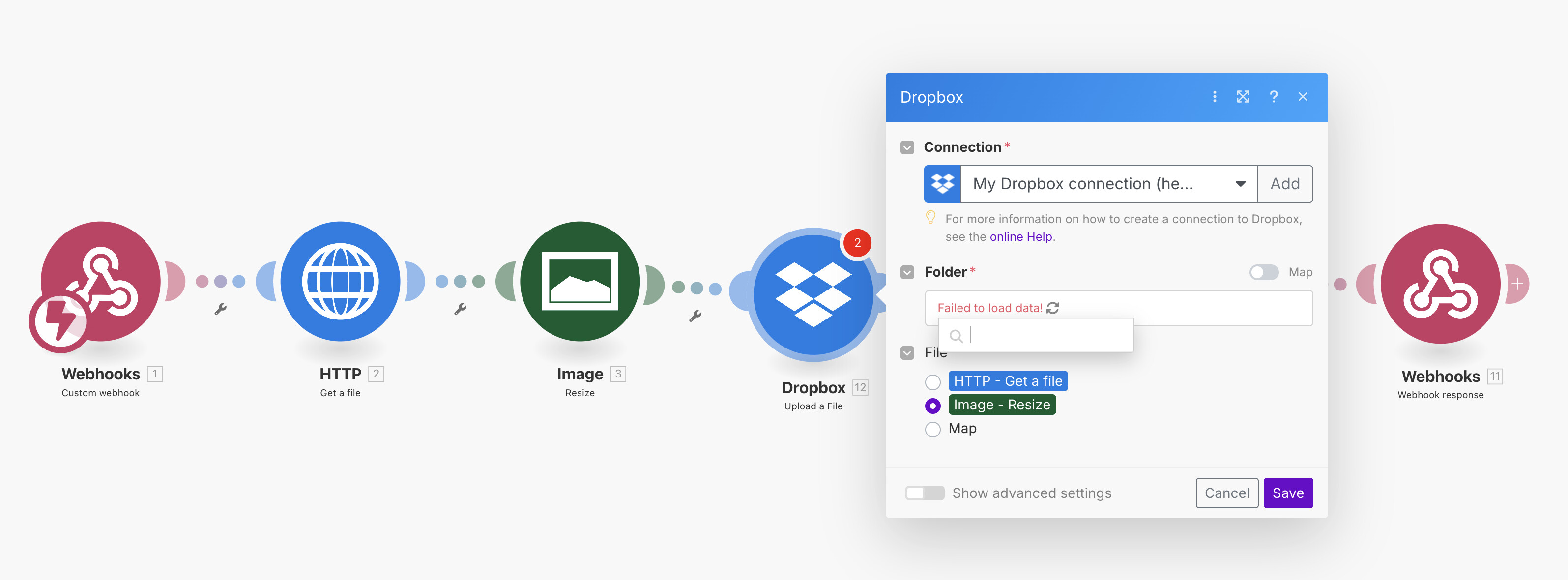Open the Dropbox panel three-dot menu
This screenshot has width=1568, height=580.
[x=1215, y=97]
